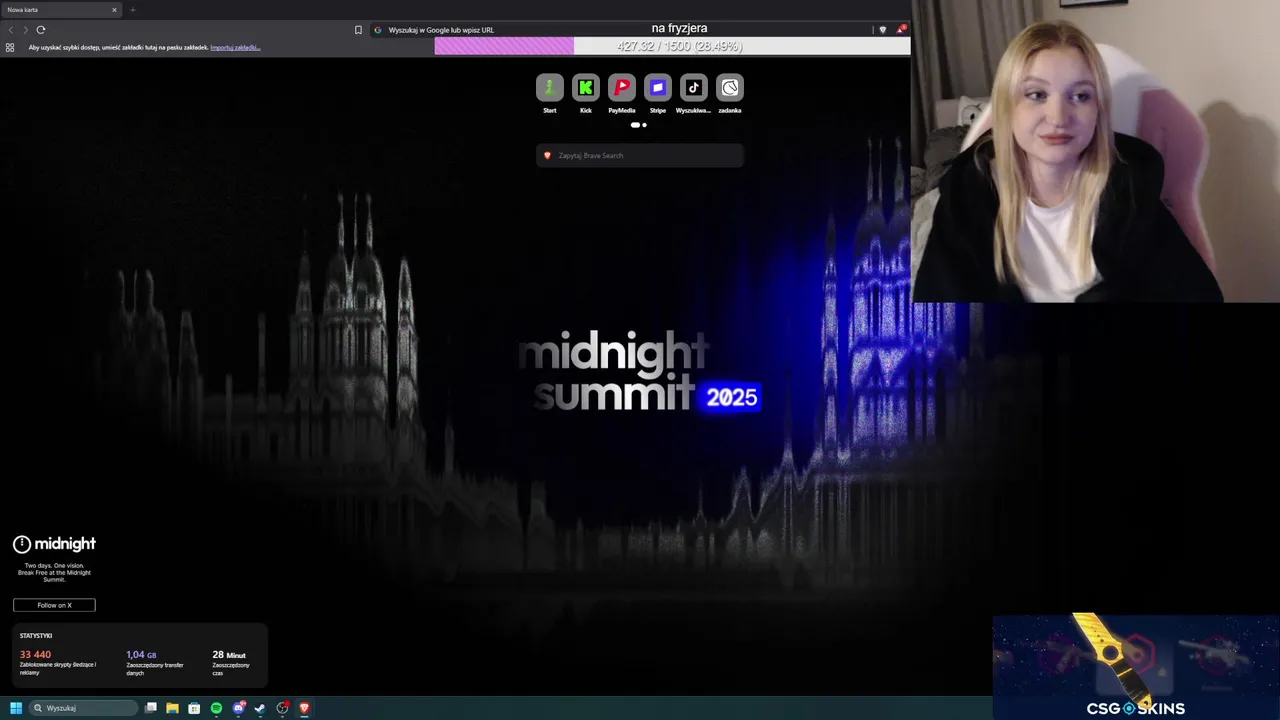Open Discord from the taskbar
1280x720 pixels.
tap(238, 708)
